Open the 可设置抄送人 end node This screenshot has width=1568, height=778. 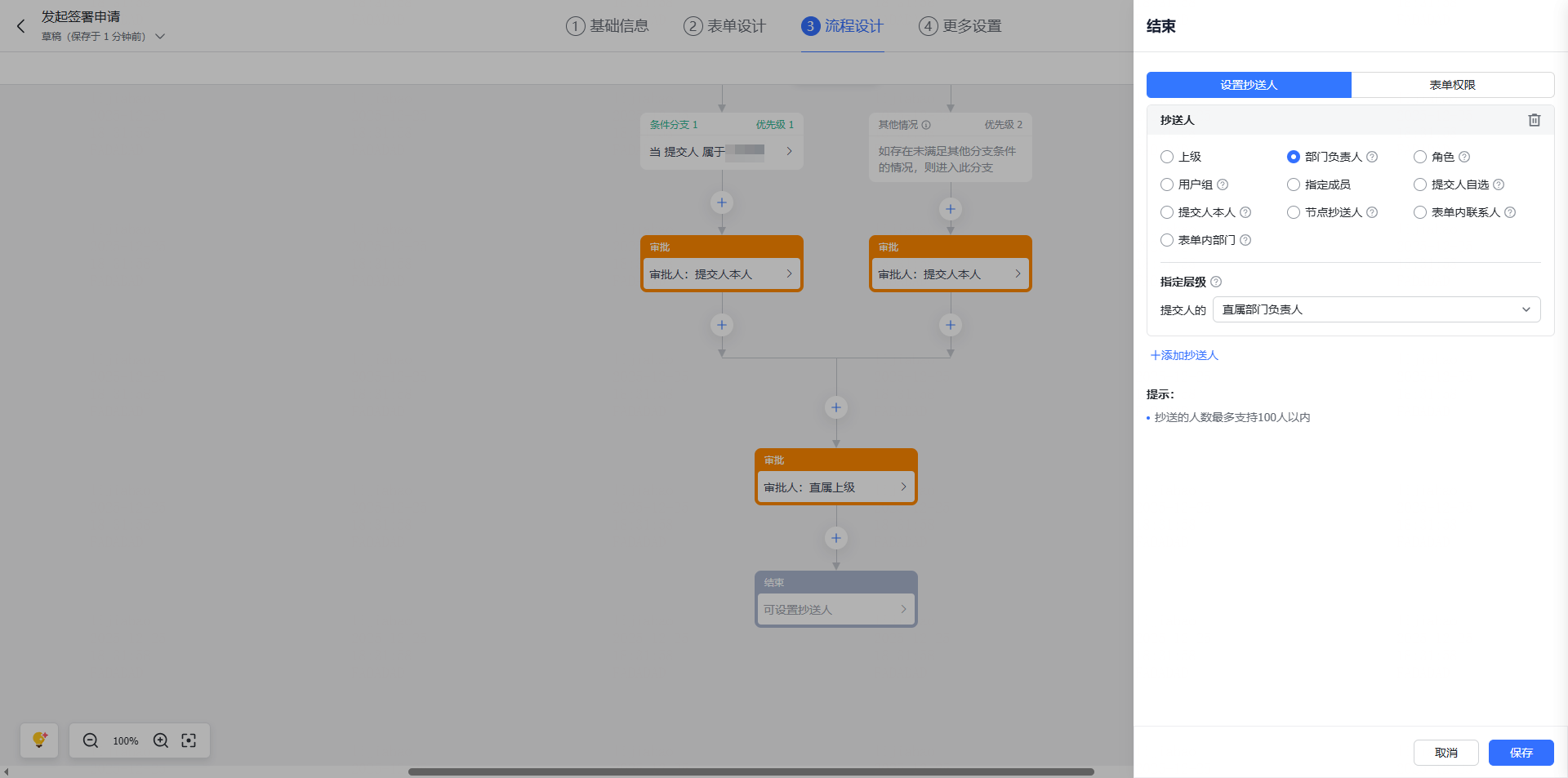tap(835, 610)
